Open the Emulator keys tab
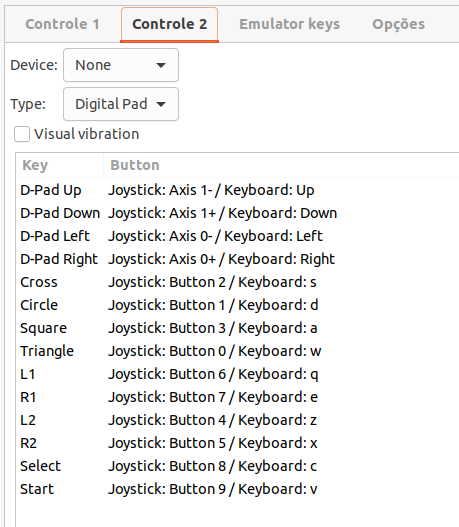Screen dimensions: 459x527 [289, 24]
